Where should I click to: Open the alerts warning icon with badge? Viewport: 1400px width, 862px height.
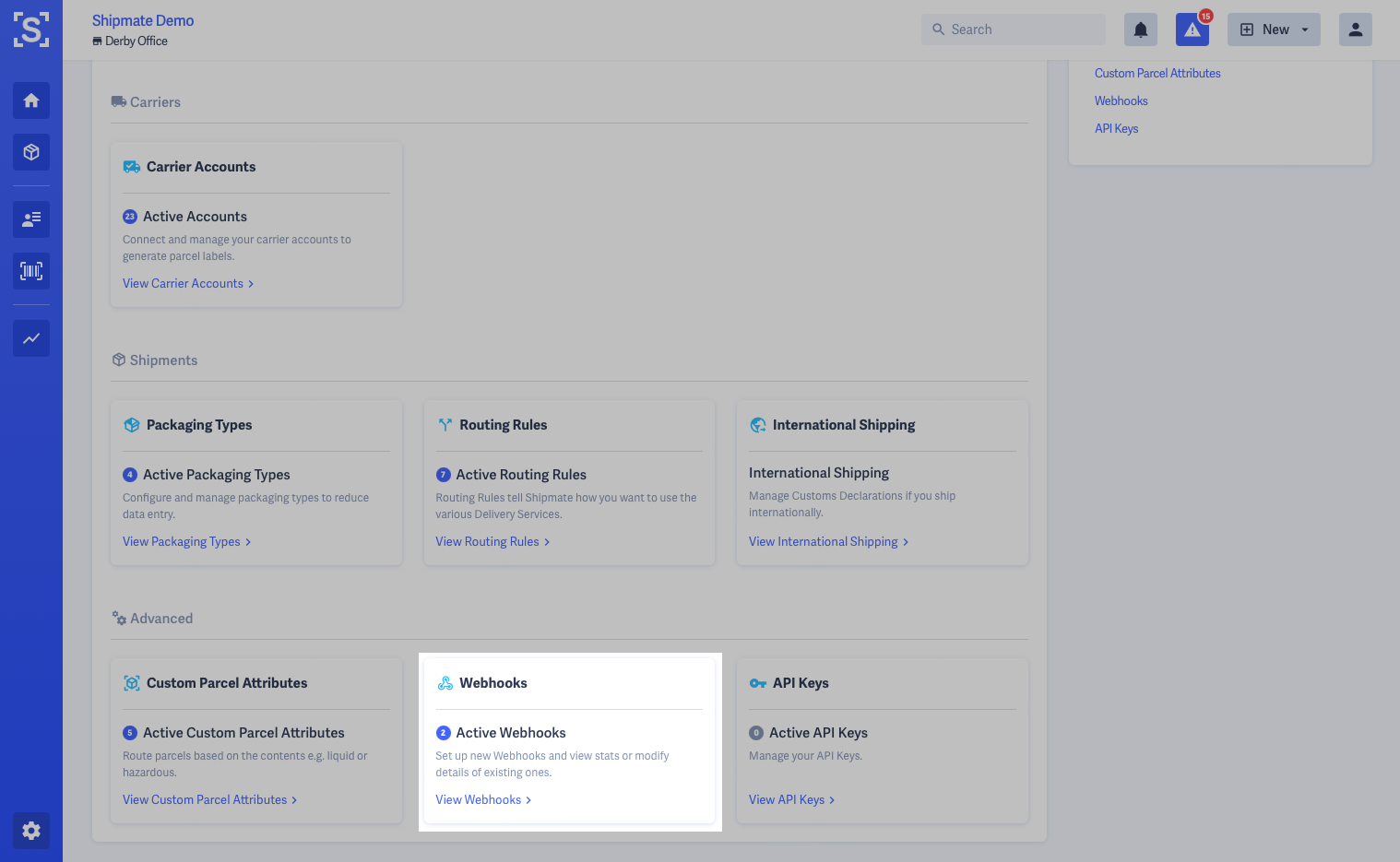(x=1192, y=30)
